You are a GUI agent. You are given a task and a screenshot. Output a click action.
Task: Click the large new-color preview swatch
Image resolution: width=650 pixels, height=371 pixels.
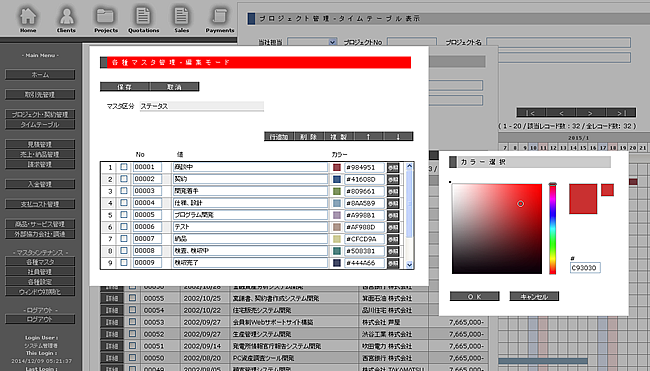pyautogui.click(x=583, y=199)
